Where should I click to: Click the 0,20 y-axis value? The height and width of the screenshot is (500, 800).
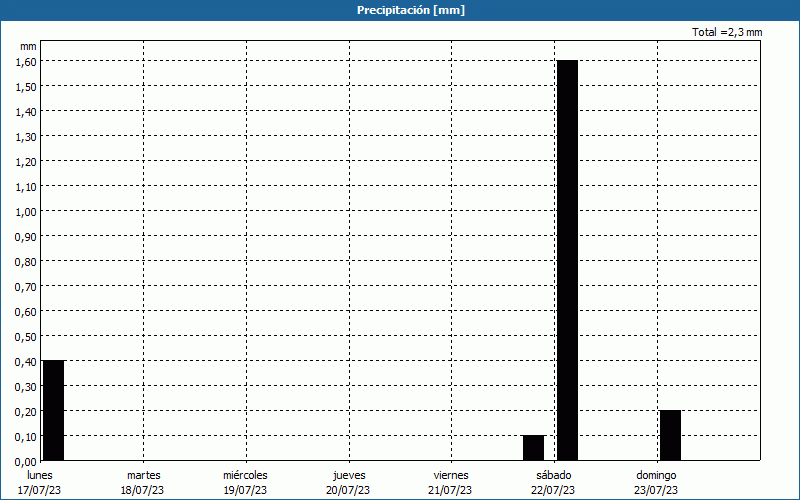(x=26, y=412)
